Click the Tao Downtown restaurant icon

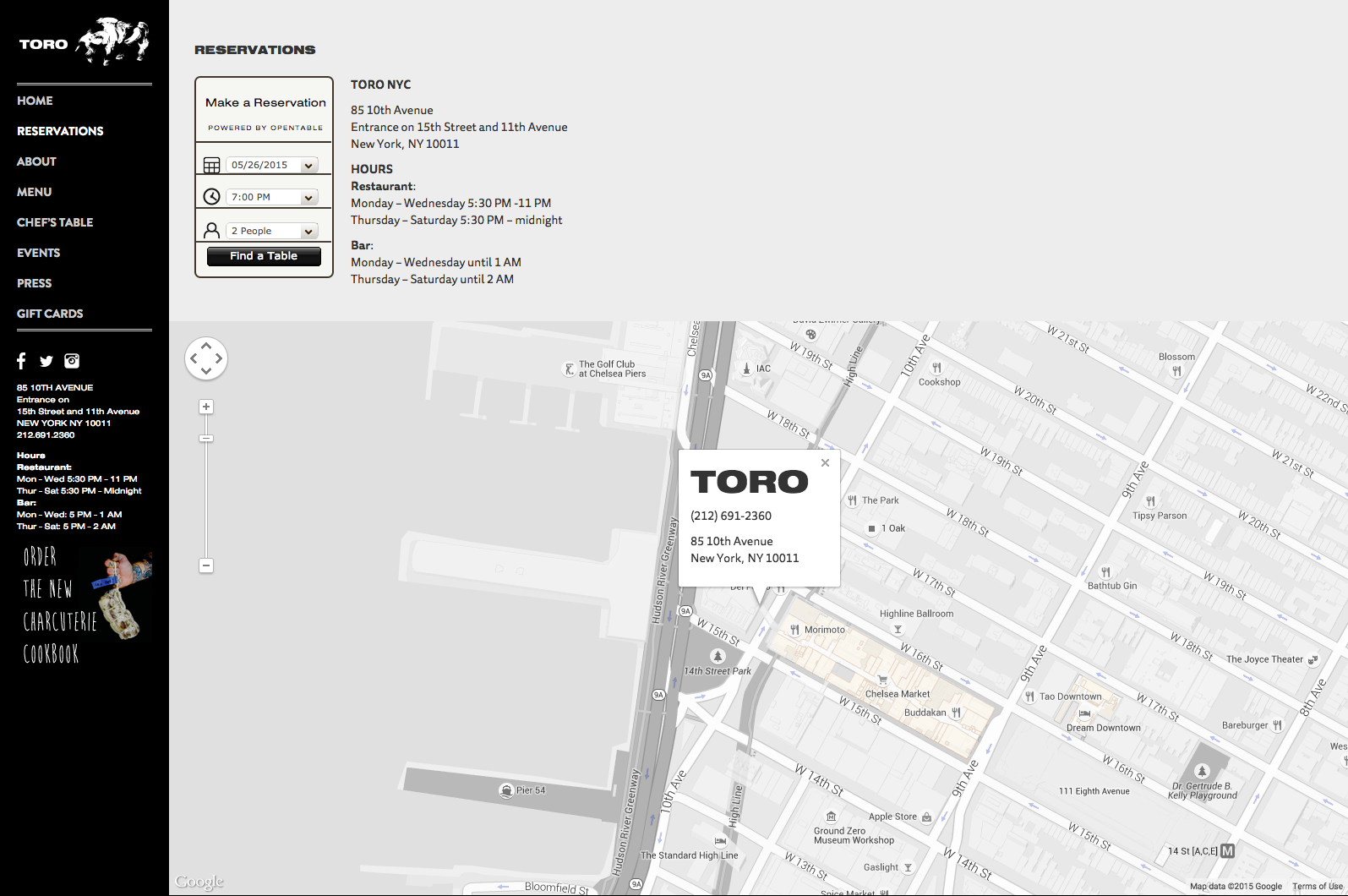pos(1029,697)
